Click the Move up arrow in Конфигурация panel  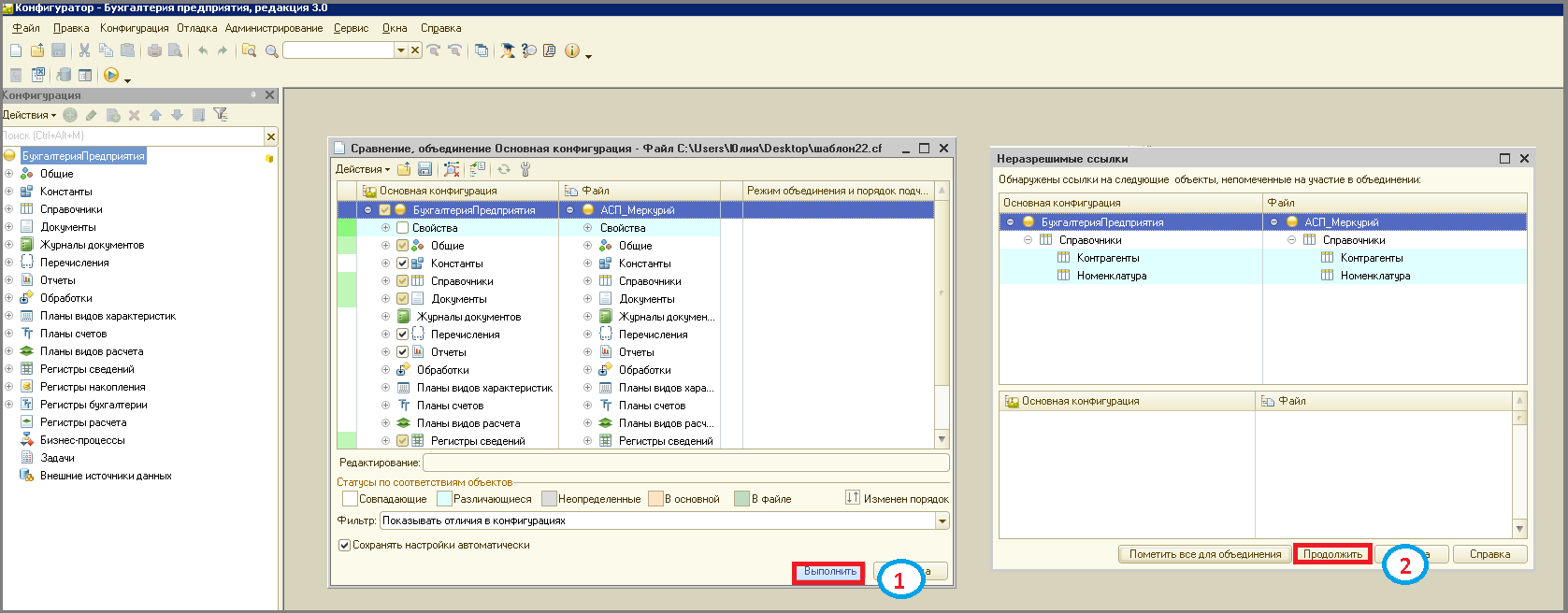click(x=155, y=115)
